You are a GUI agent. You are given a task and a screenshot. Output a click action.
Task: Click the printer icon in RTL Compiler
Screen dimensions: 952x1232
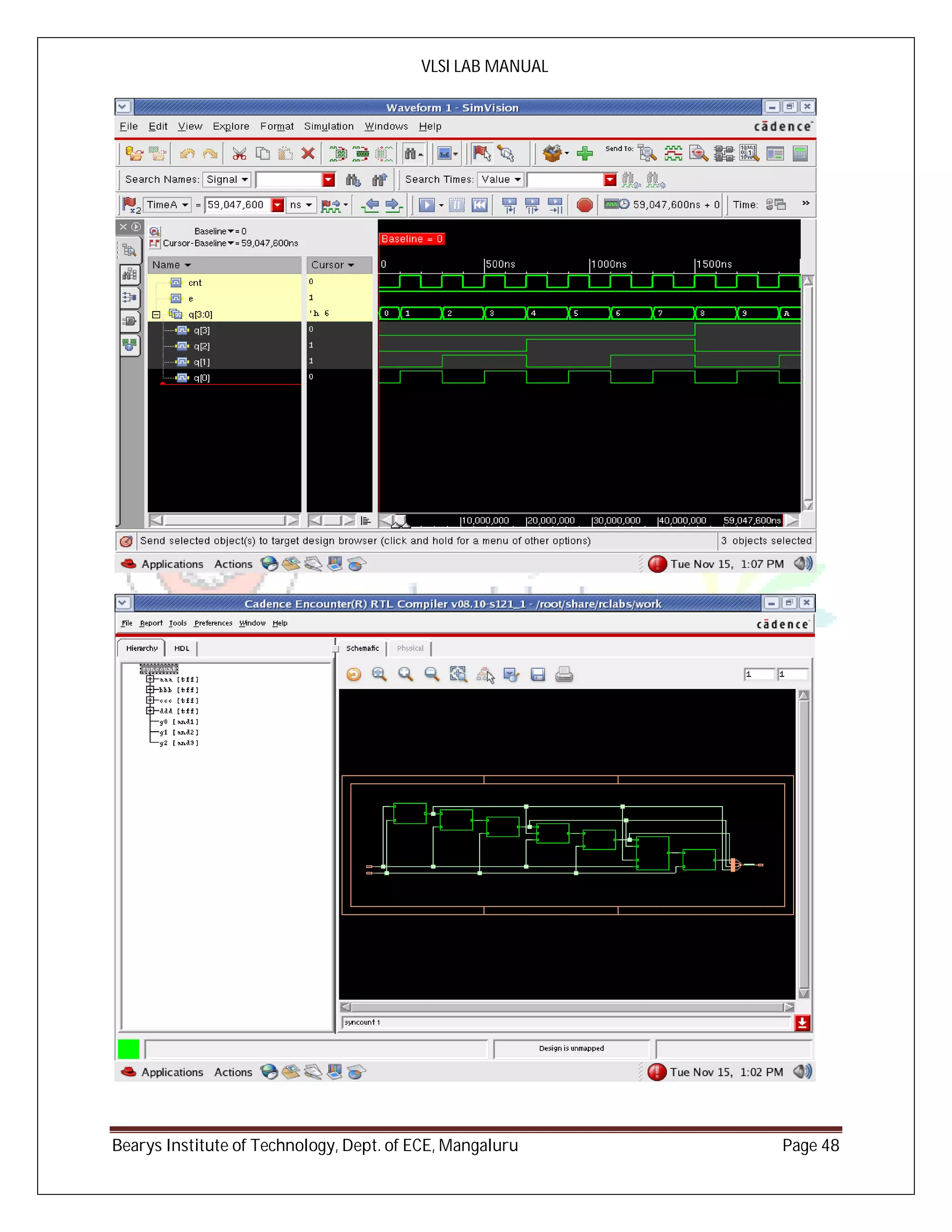click(x=564, y=675)
